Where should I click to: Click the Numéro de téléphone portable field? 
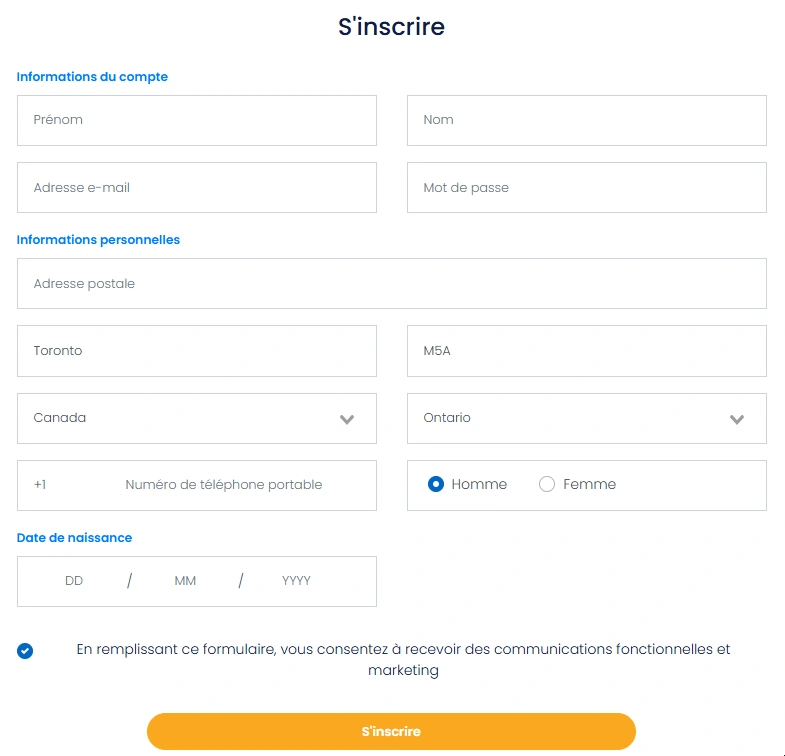tap(223, 485)
